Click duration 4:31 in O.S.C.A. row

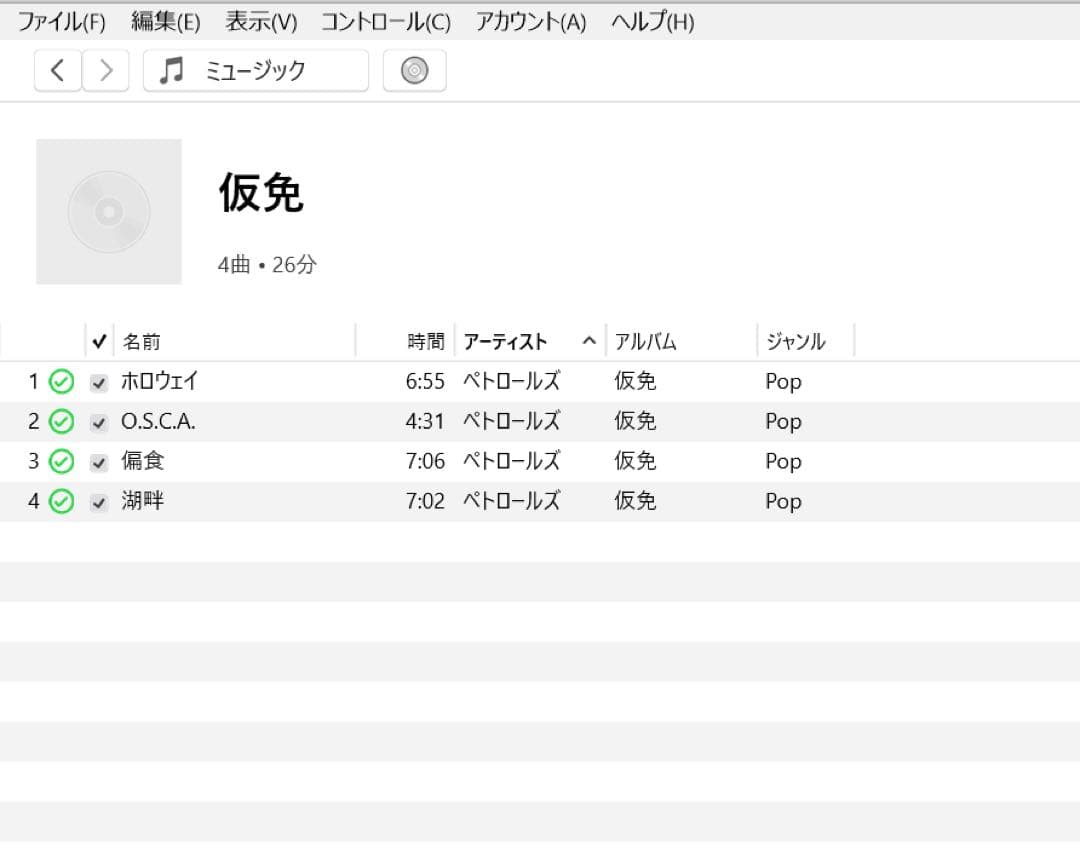click(x=425, y=422)
